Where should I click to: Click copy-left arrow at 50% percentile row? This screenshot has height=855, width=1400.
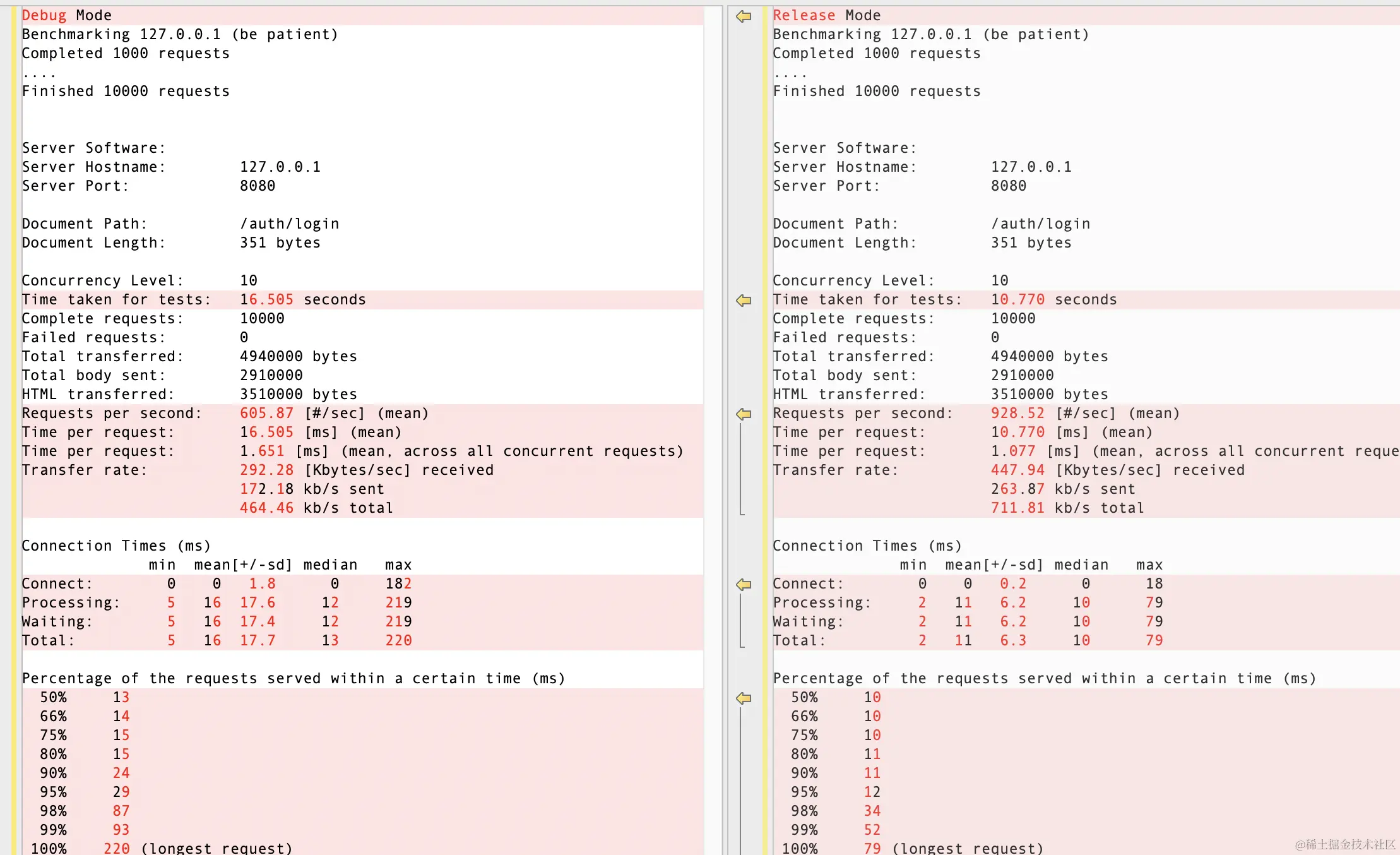point(744,698)
